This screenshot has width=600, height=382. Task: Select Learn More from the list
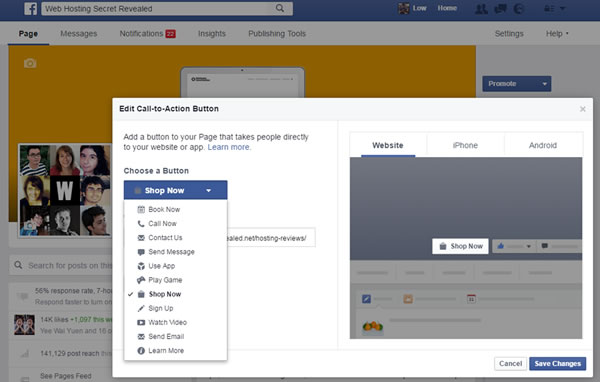point(176,351)
